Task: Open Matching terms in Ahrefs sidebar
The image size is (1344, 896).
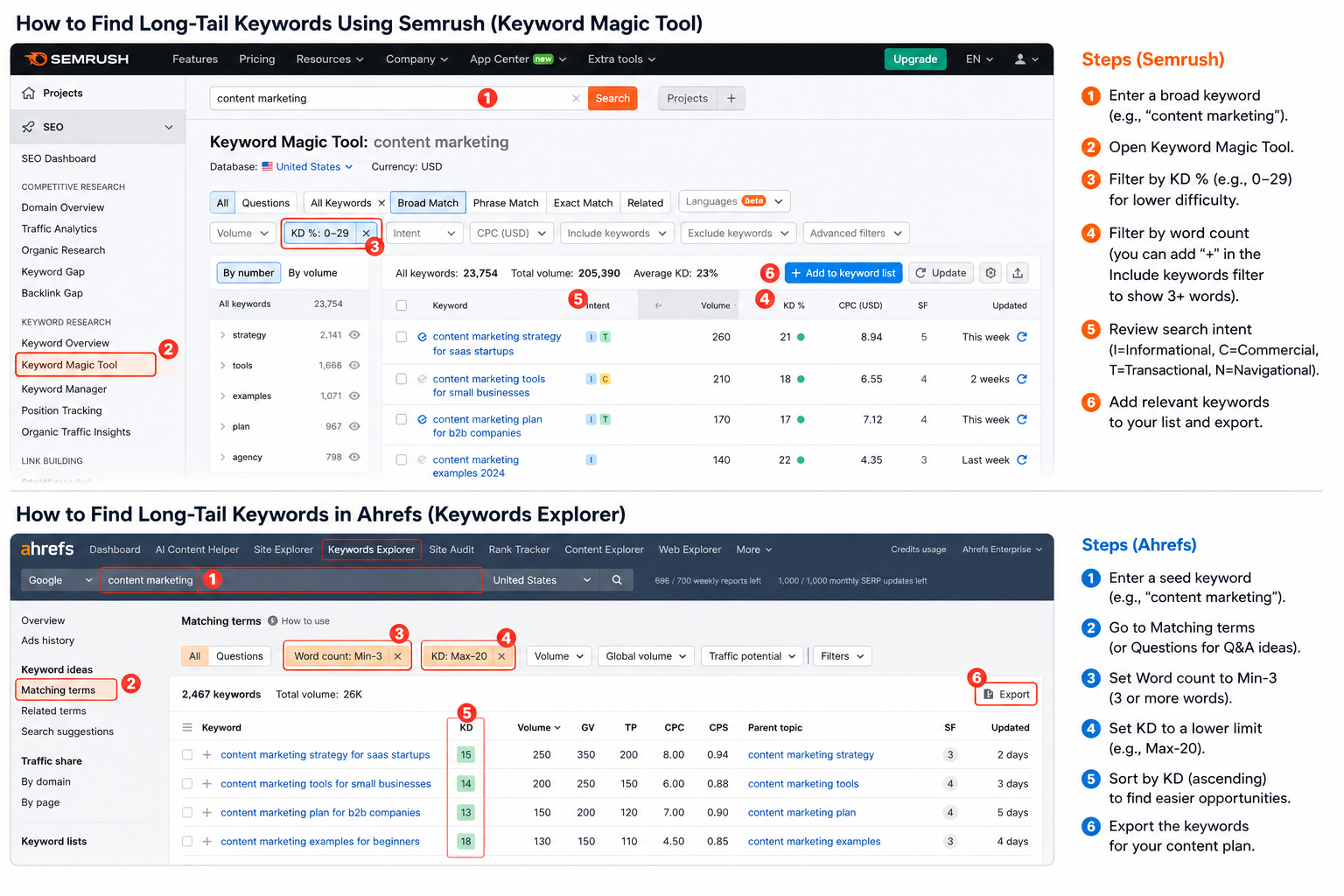Action: pos(67,690)
